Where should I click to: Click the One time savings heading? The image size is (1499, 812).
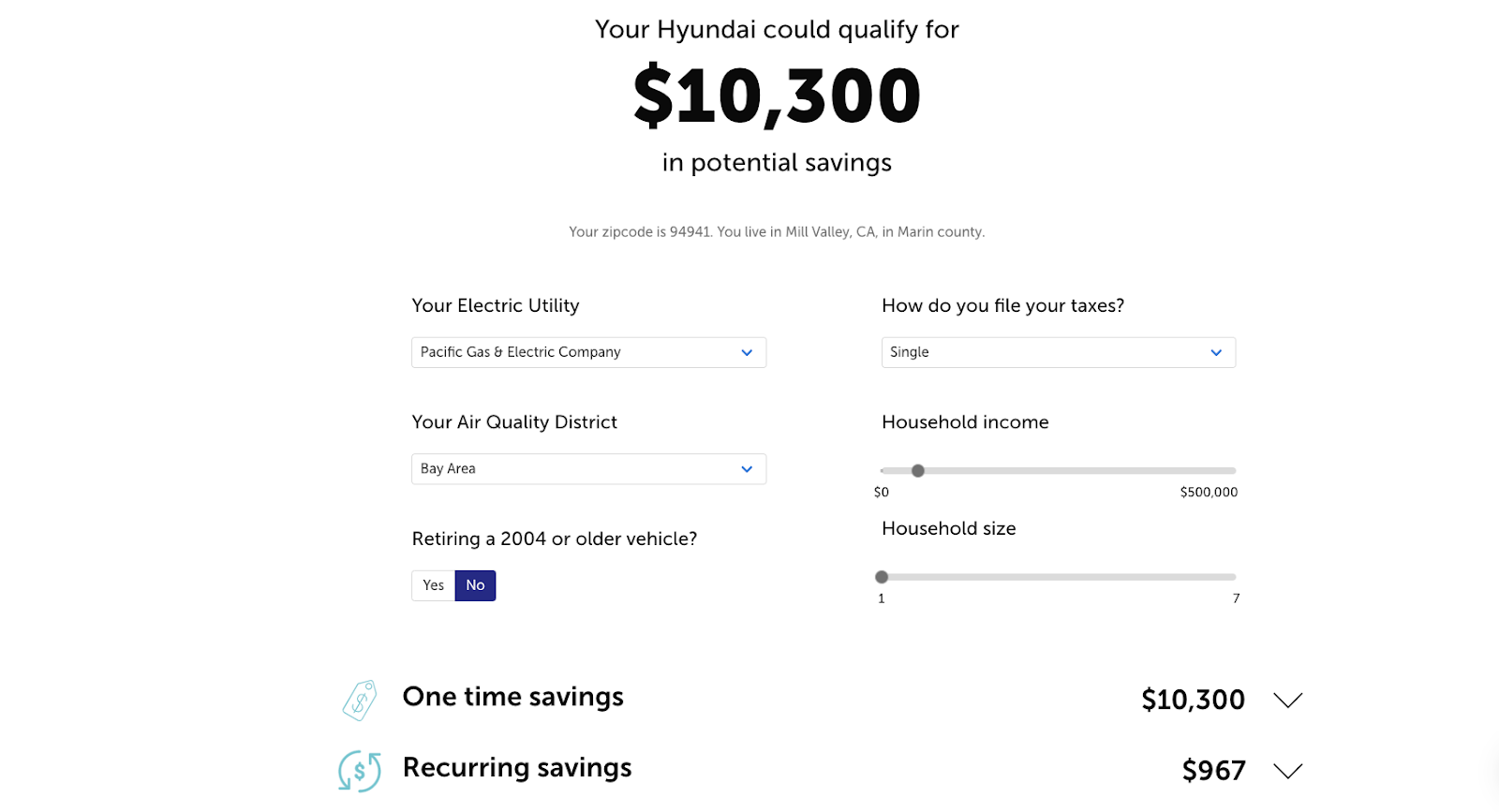click(x=512, y=697)
